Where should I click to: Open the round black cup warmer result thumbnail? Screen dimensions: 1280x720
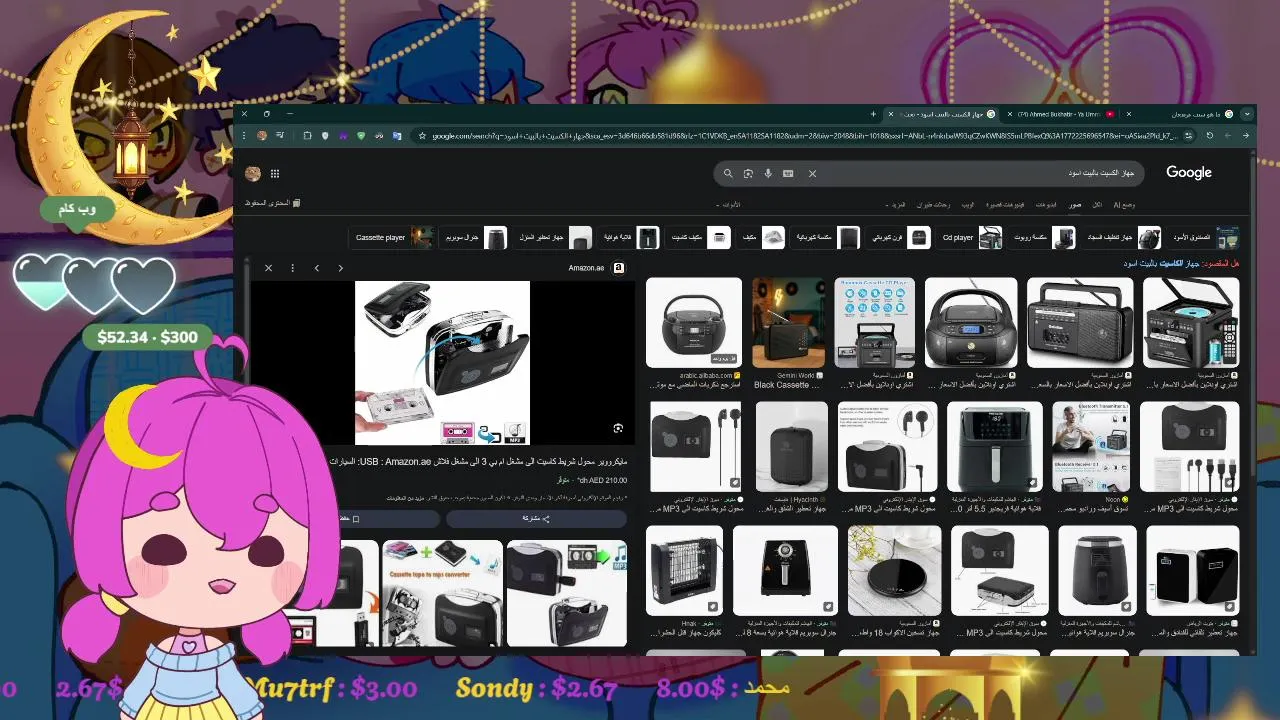(894, 570)
